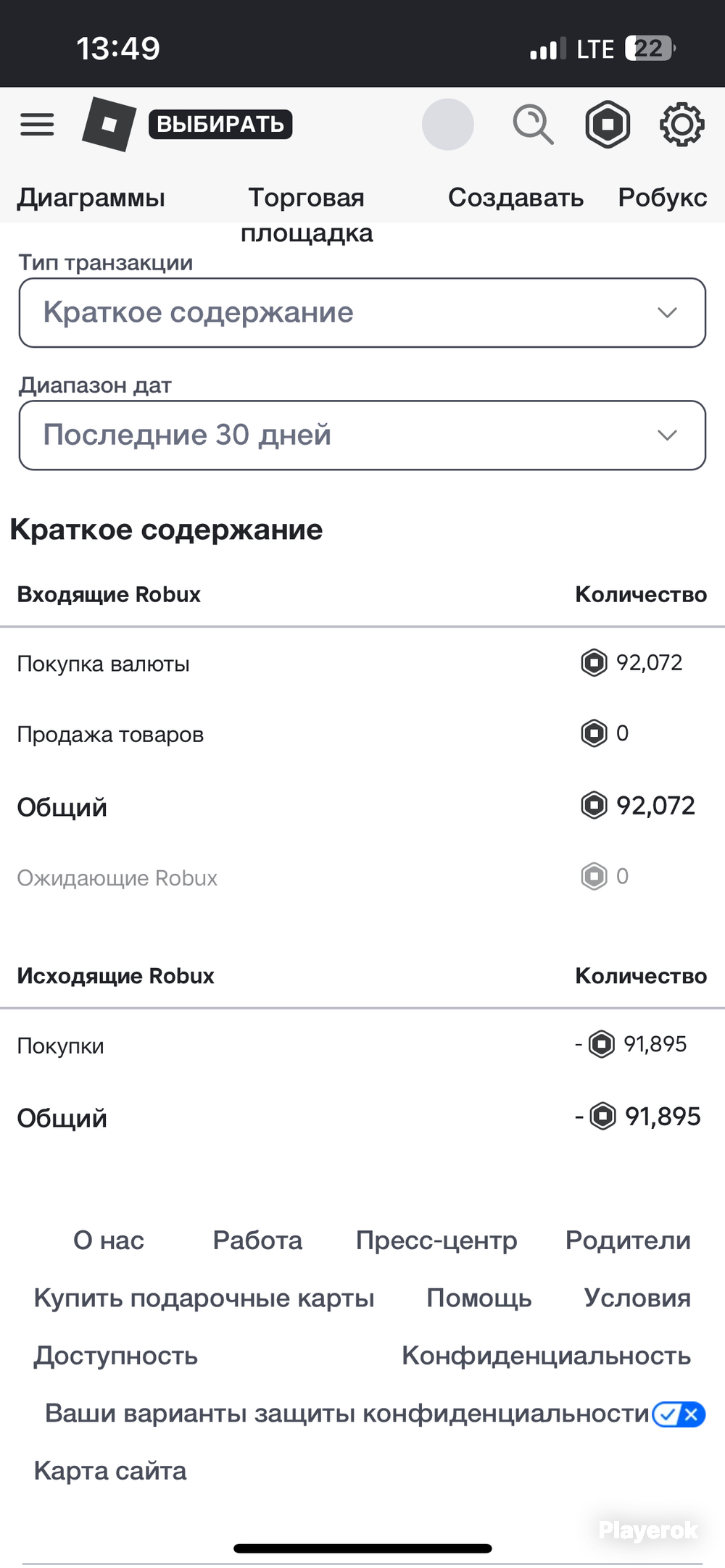This screenshot has width=725, height=1568.
Task: Open the Карта сайта link
Action: click(110, 1470)
